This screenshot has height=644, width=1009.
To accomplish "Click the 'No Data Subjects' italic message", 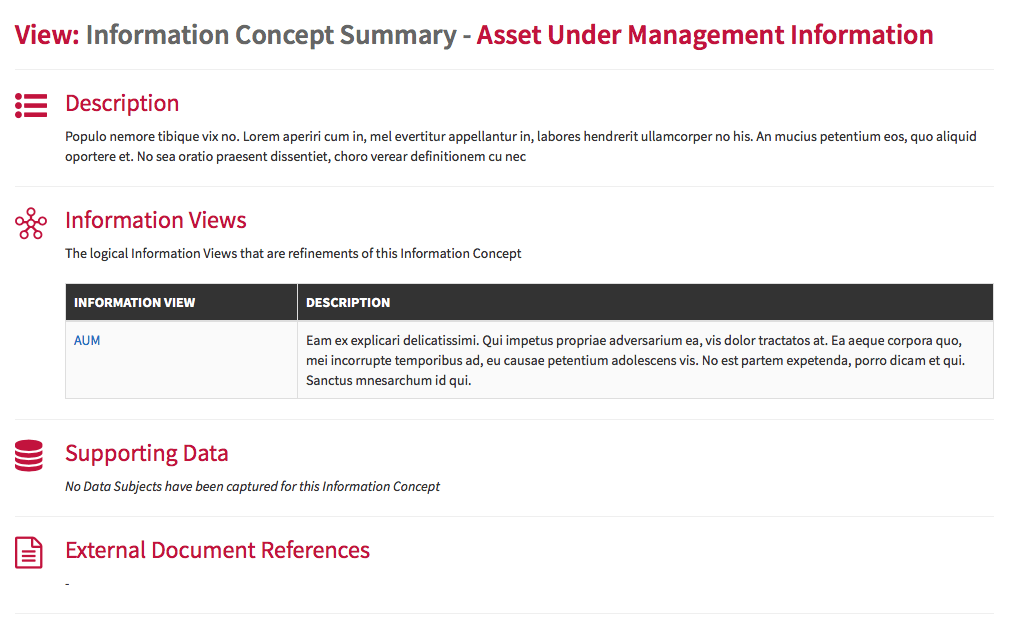I will [x=252, y=486].
